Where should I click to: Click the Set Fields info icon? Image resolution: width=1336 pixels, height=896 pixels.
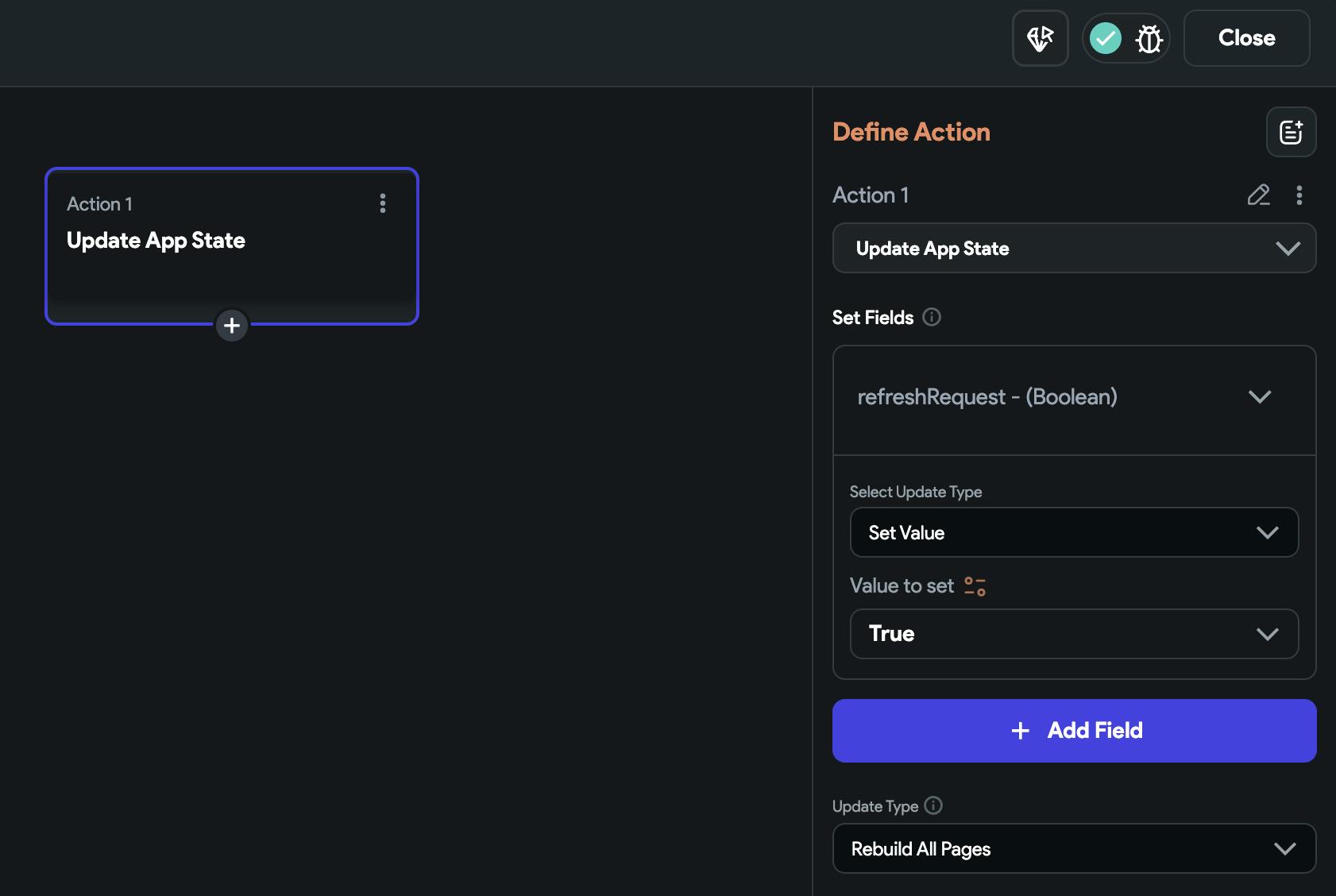point(932,317)
